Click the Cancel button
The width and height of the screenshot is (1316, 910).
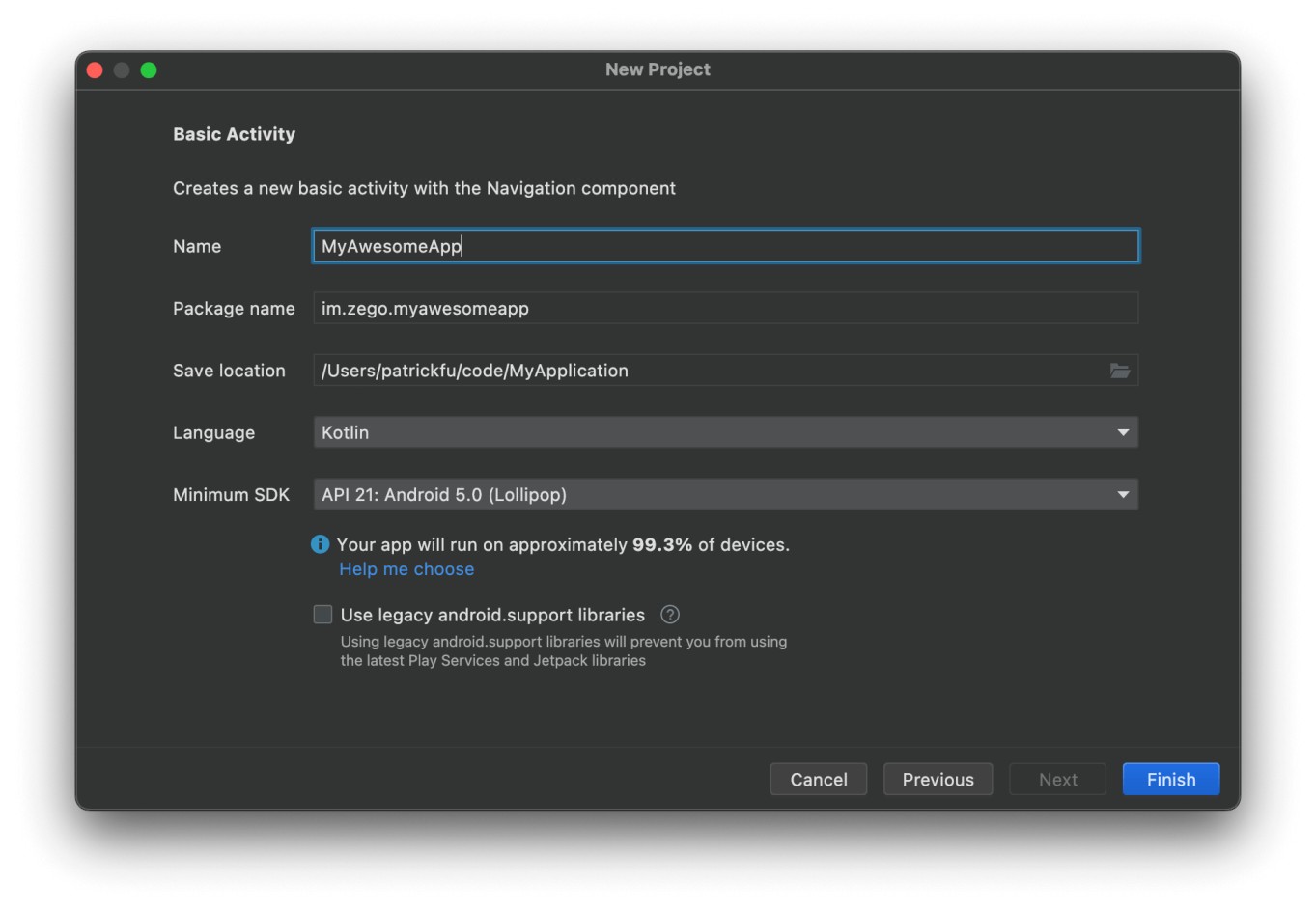818,779
